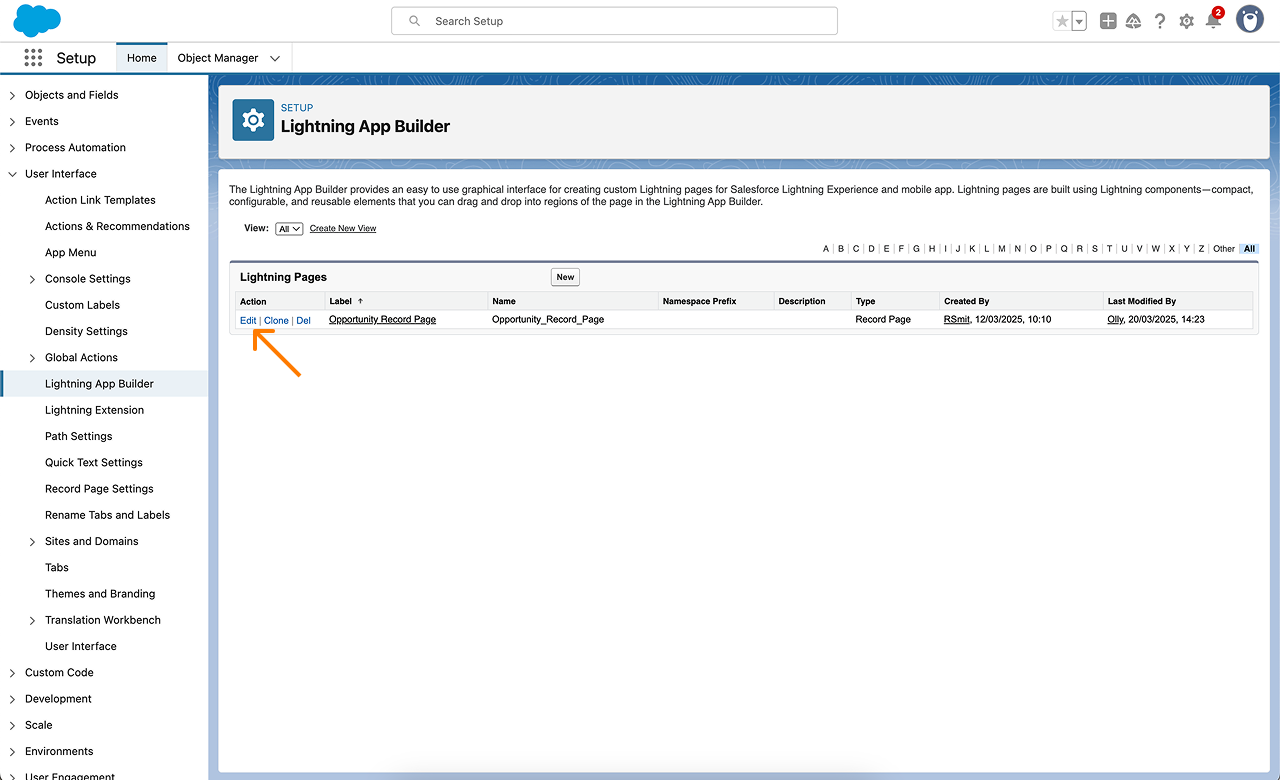
Task: Open the Notifications bell
Action: tap(1213, 21)
